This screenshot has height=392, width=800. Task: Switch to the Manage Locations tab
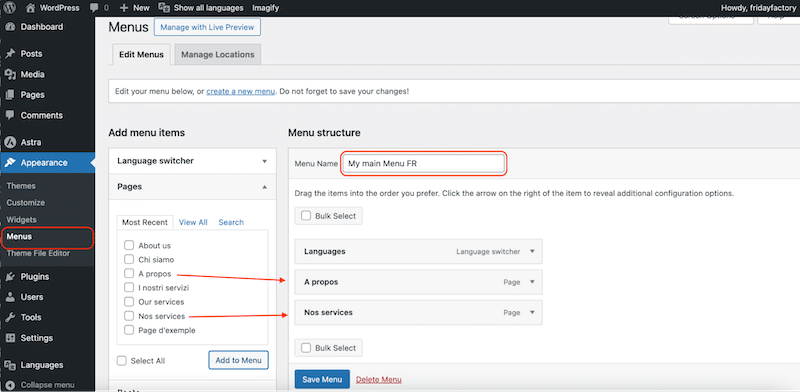tap(218, 55)
